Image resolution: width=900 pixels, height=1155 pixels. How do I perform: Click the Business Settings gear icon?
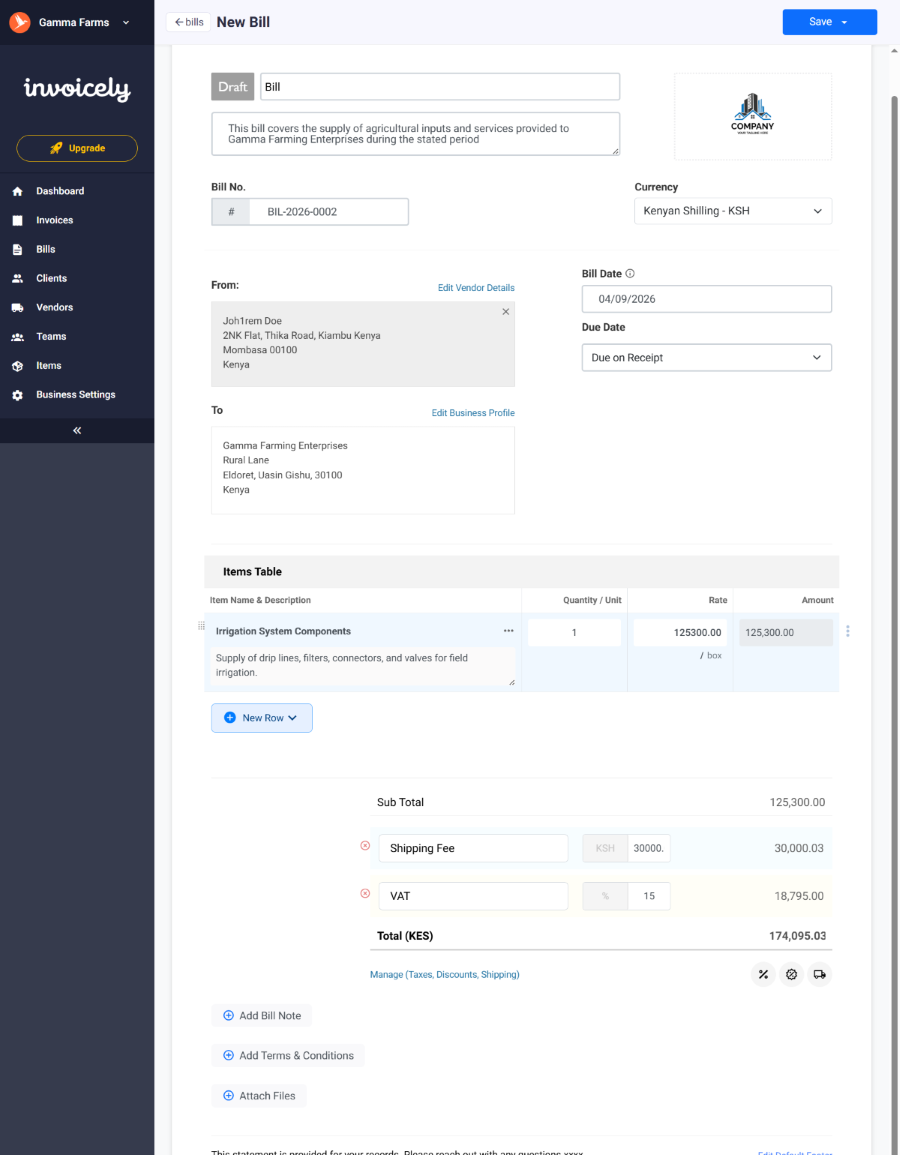(18, 395)
